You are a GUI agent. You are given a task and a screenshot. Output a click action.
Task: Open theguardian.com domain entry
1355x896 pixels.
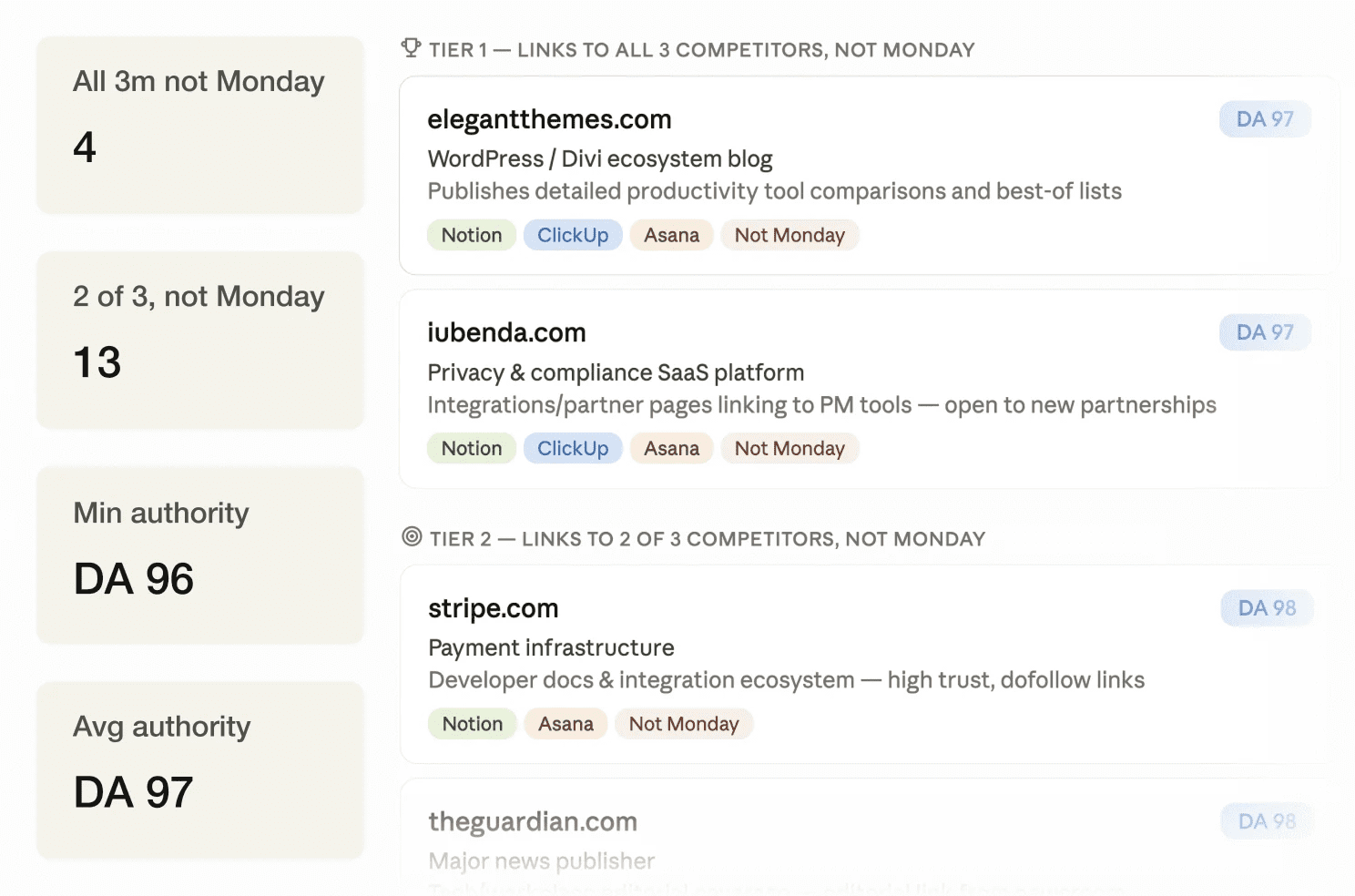click(x=533, y=821)
